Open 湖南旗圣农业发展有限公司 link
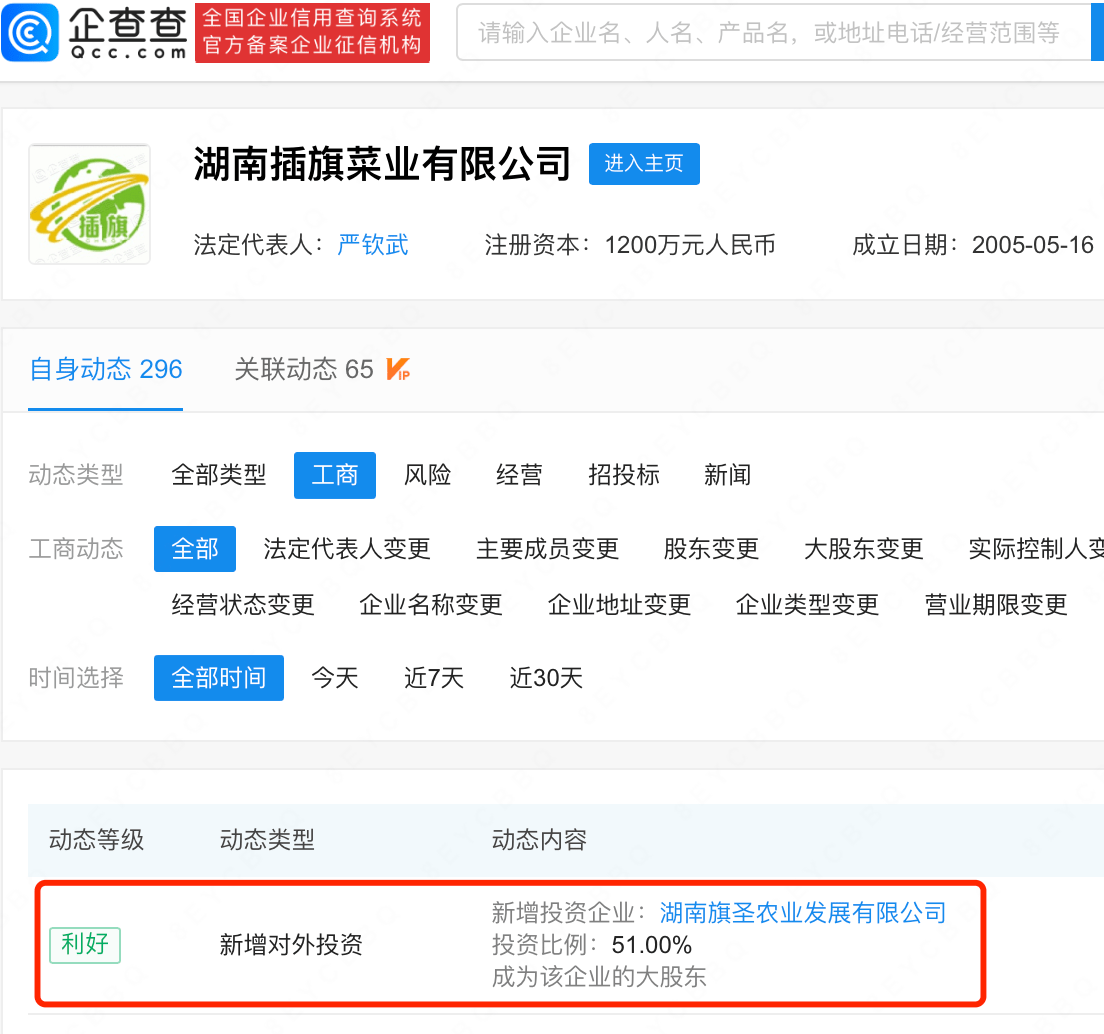This screenshot has height=1034, width=1104. (803, 913)
